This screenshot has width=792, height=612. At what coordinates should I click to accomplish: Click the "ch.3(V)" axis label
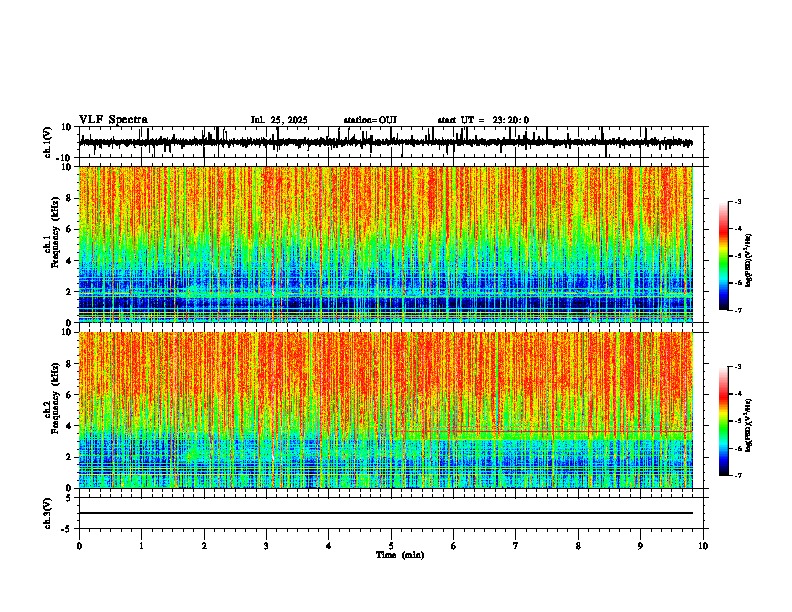(48, 514)
